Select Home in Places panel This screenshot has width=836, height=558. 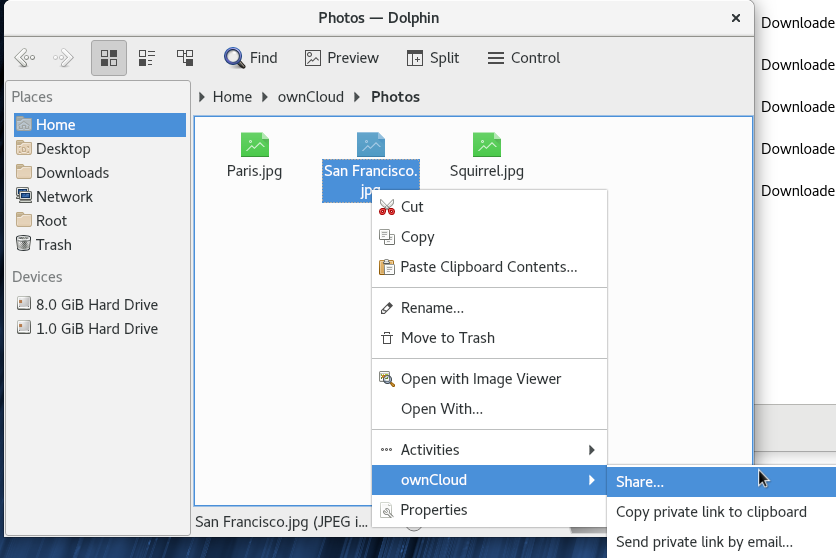[100, 125]
